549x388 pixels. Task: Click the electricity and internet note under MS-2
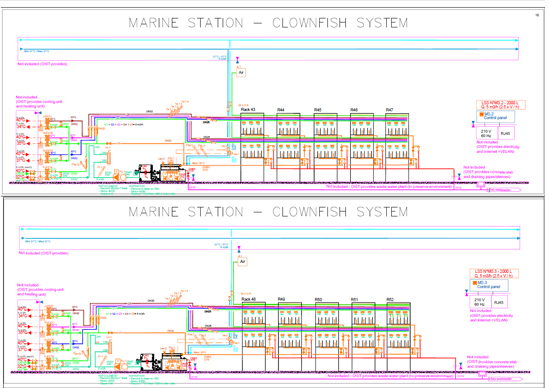[x=498, y=147]
